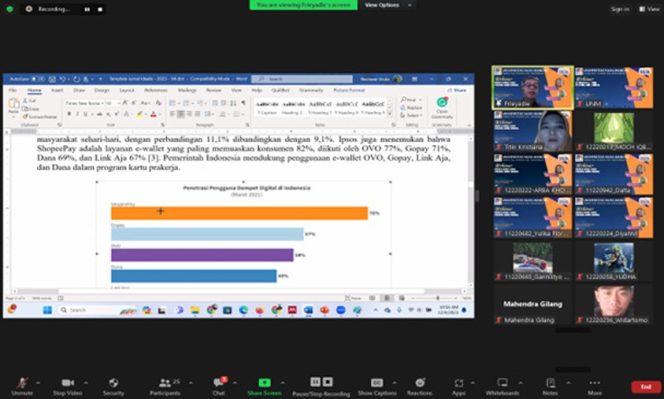
Task: Click the stop button in the top recording indicator
Action: point(100,9)
